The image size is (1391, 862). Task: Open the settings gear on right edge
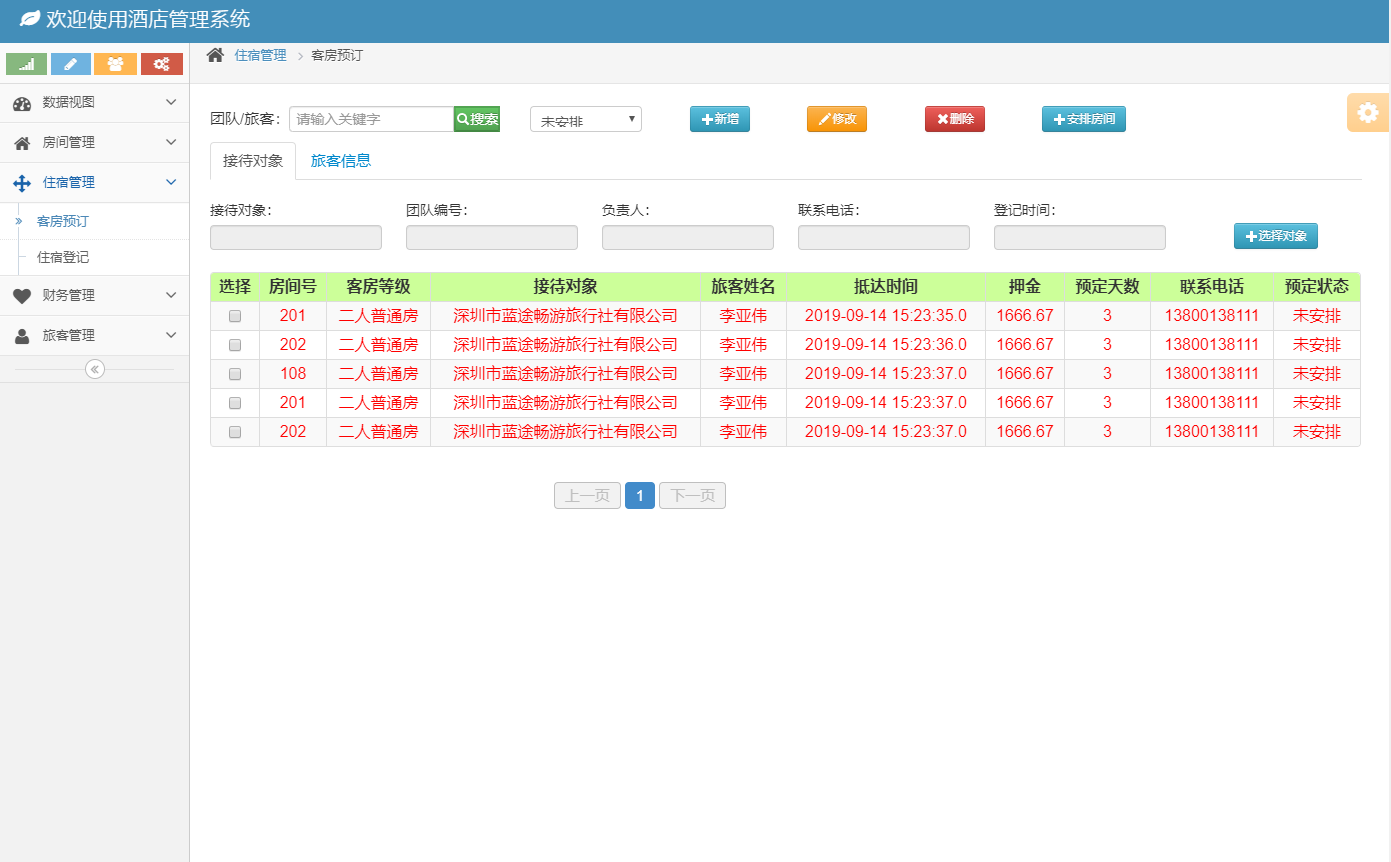point(1368,112)
